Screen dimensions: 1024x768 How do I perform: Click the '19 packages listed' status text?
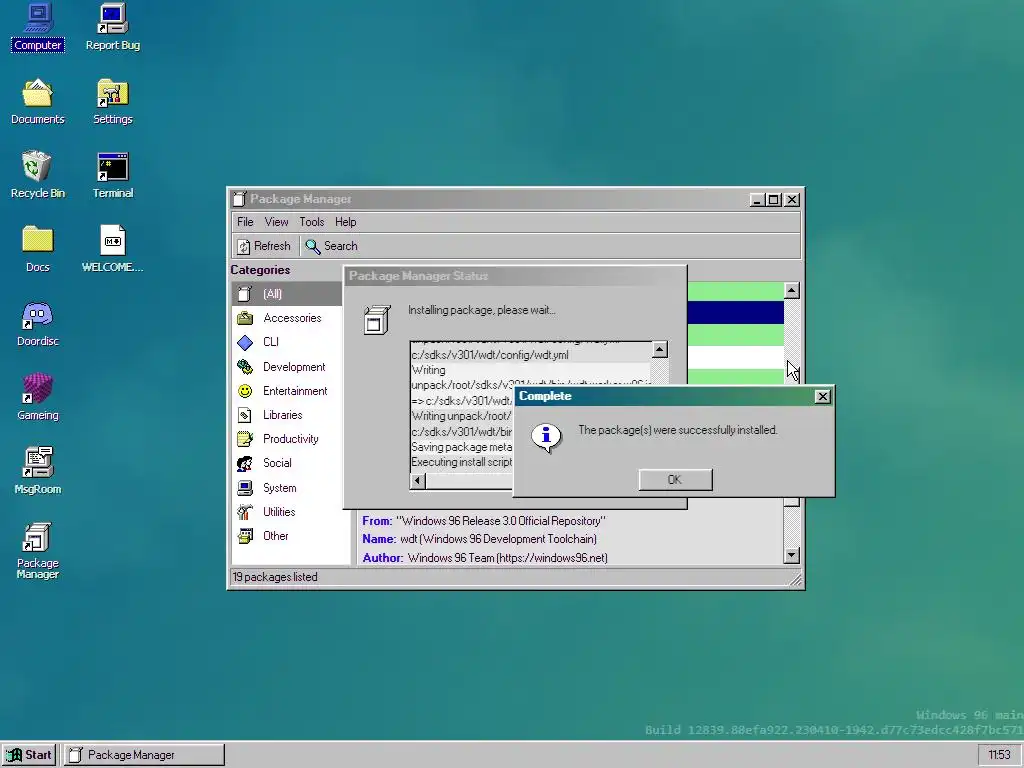pos(275,577)
